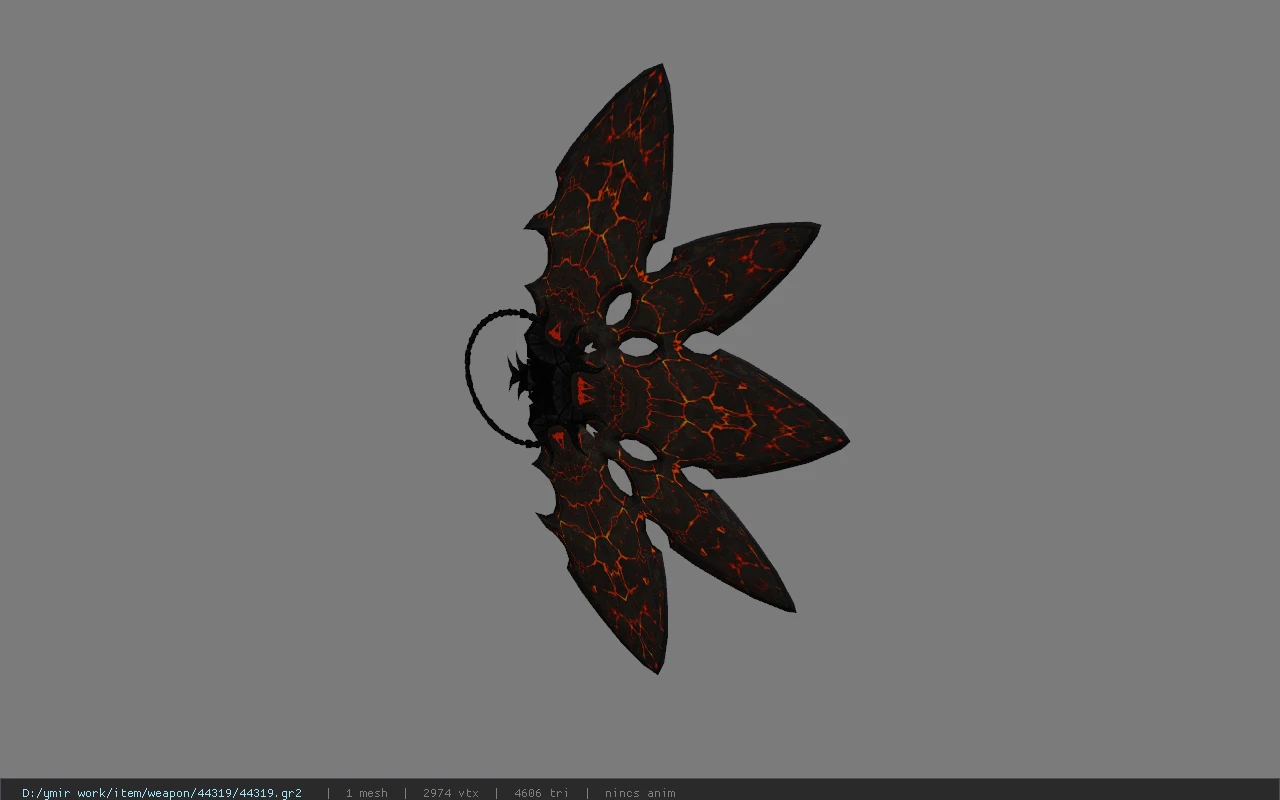Click the 'nincs anim' status entry

point(640,793)
